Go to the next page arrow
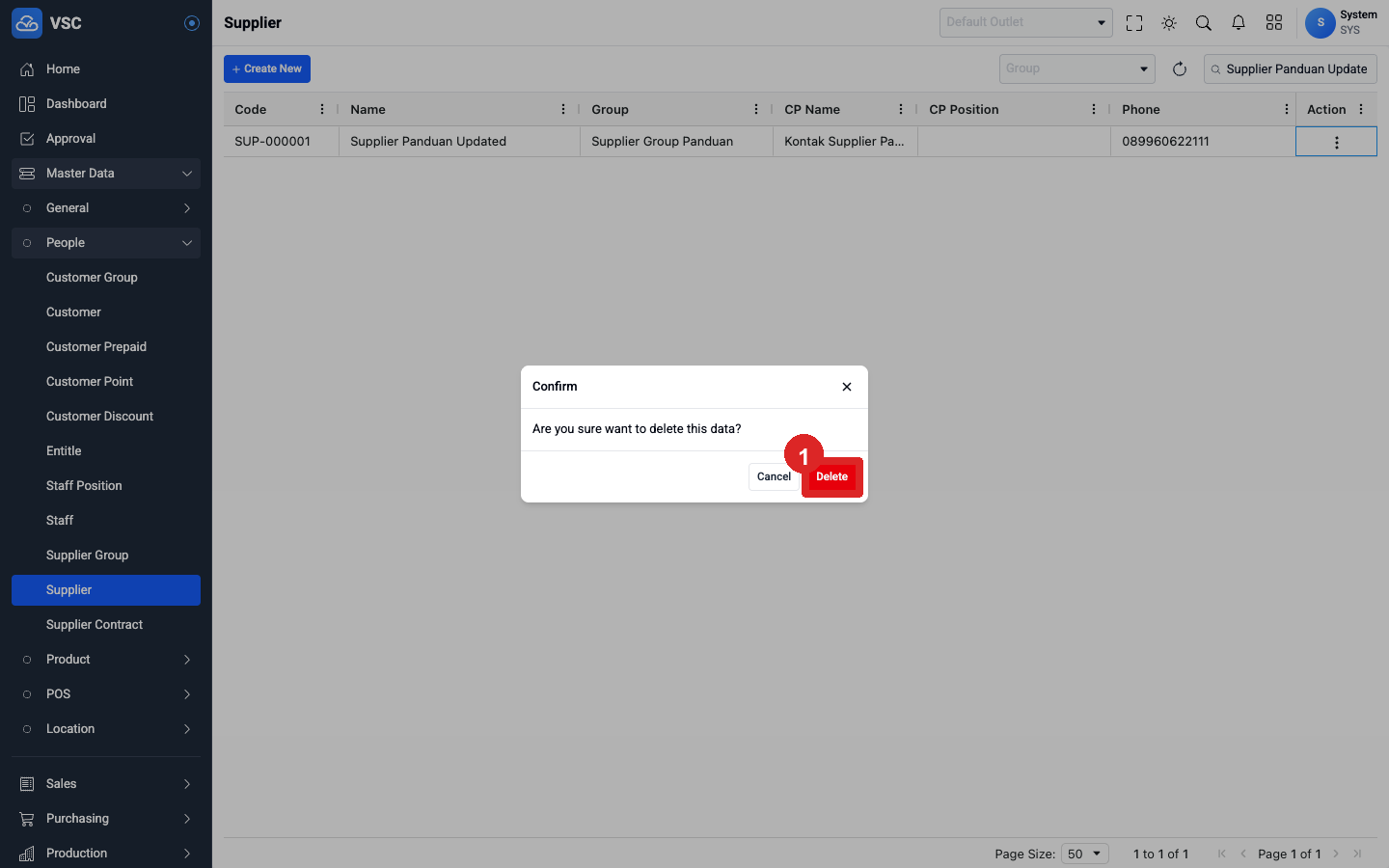 1336,854
